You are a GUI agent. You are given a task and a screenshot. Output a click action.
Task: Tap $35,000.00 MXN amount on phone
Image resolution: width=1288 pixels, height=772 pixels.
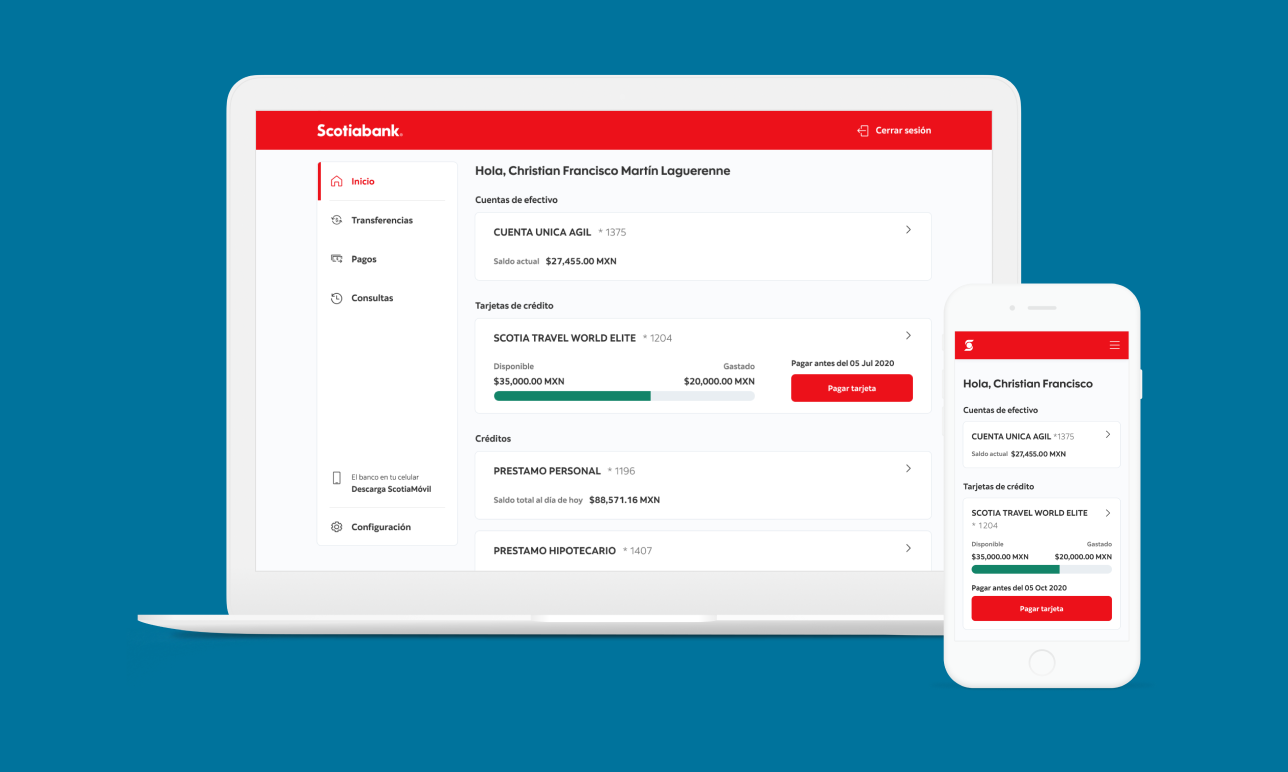1000,557
